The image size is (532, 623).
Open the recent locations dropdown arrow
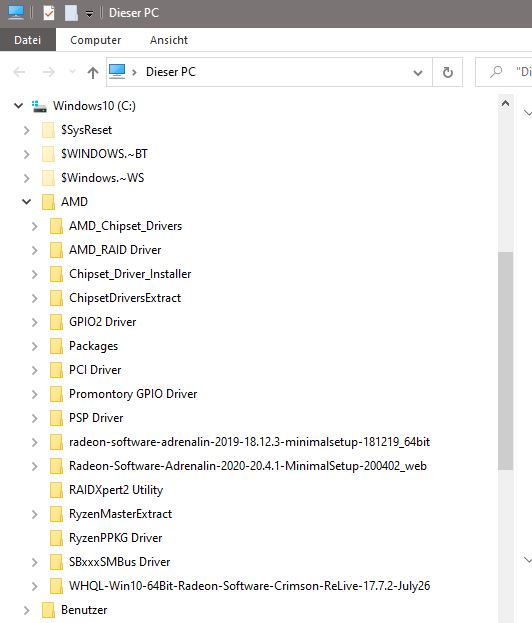pyautogui.click(x=72, y=72)
